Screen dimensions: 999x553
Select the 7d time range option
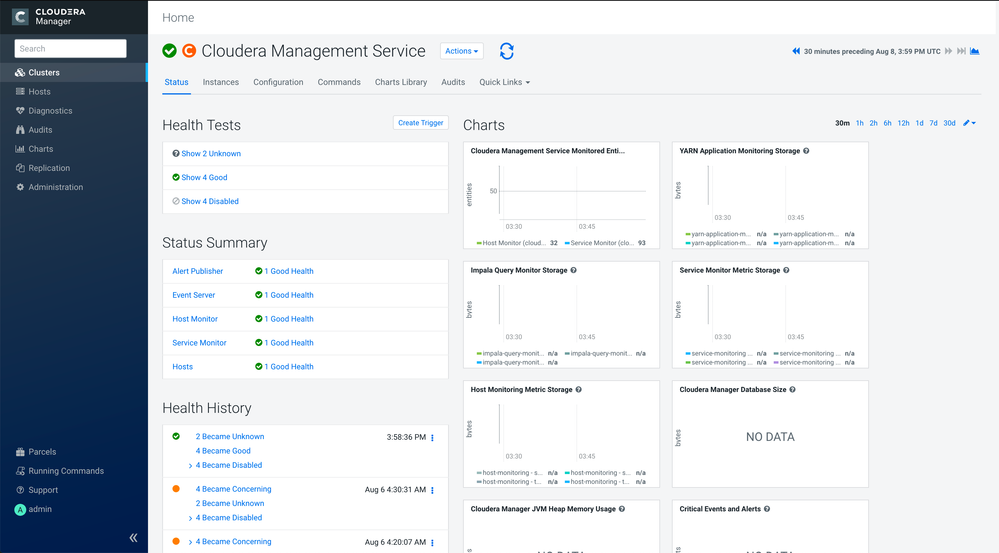point(933,123)
